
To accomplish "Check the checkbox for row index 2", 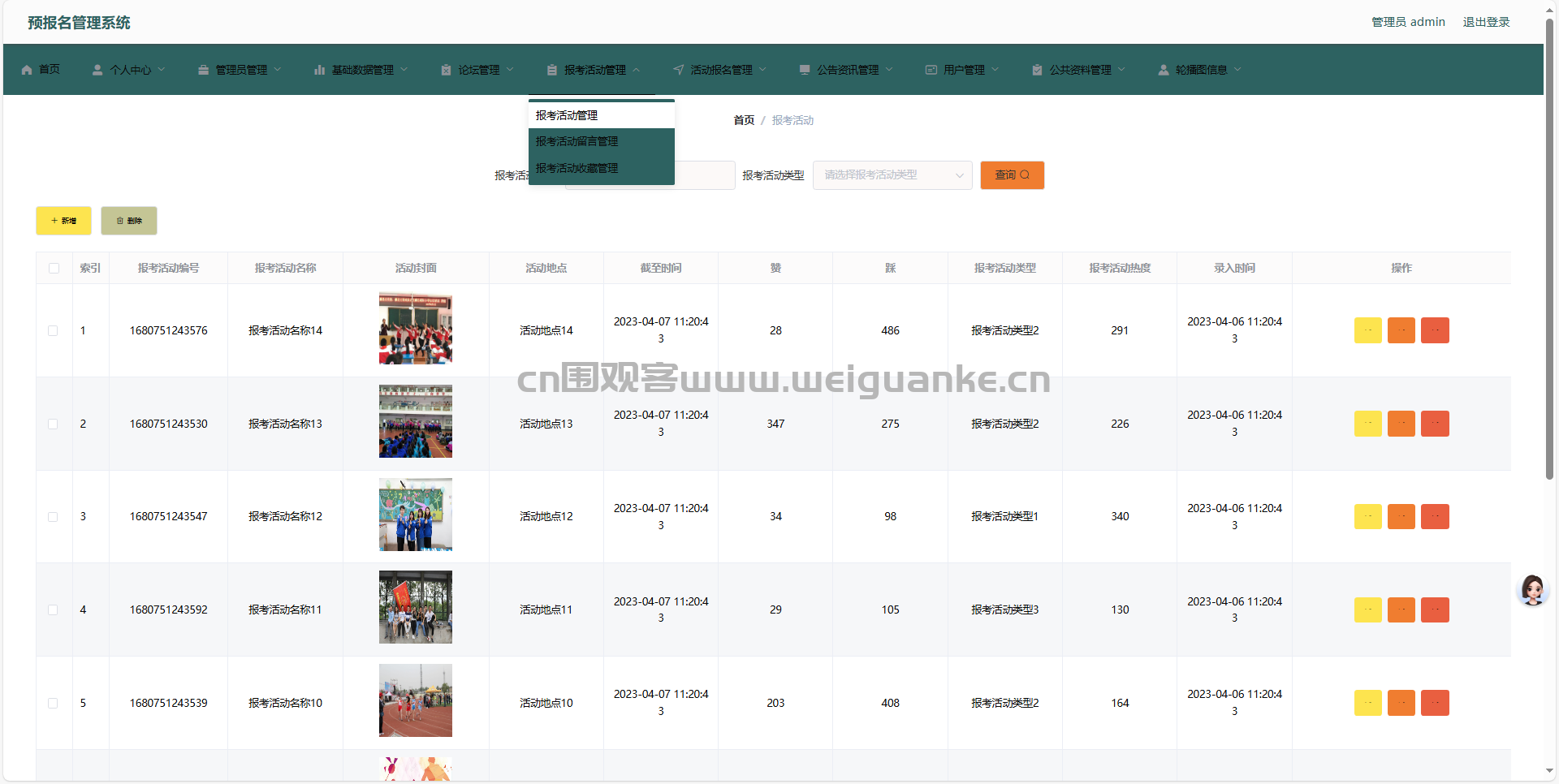I will tap(53, 424).
